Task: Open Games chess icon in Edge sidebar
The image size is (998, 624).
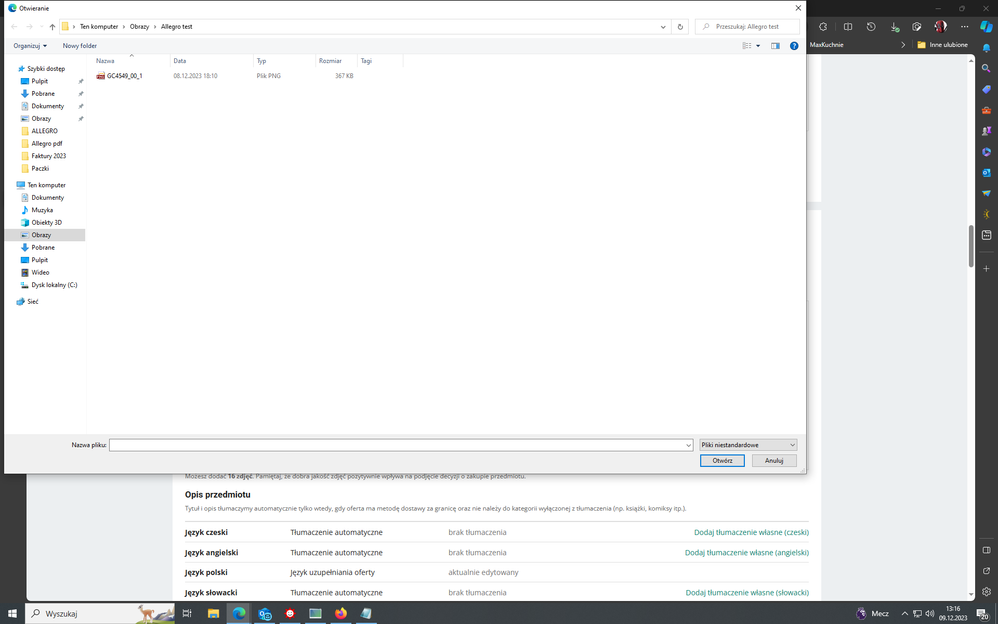Action: click(986, 131)
